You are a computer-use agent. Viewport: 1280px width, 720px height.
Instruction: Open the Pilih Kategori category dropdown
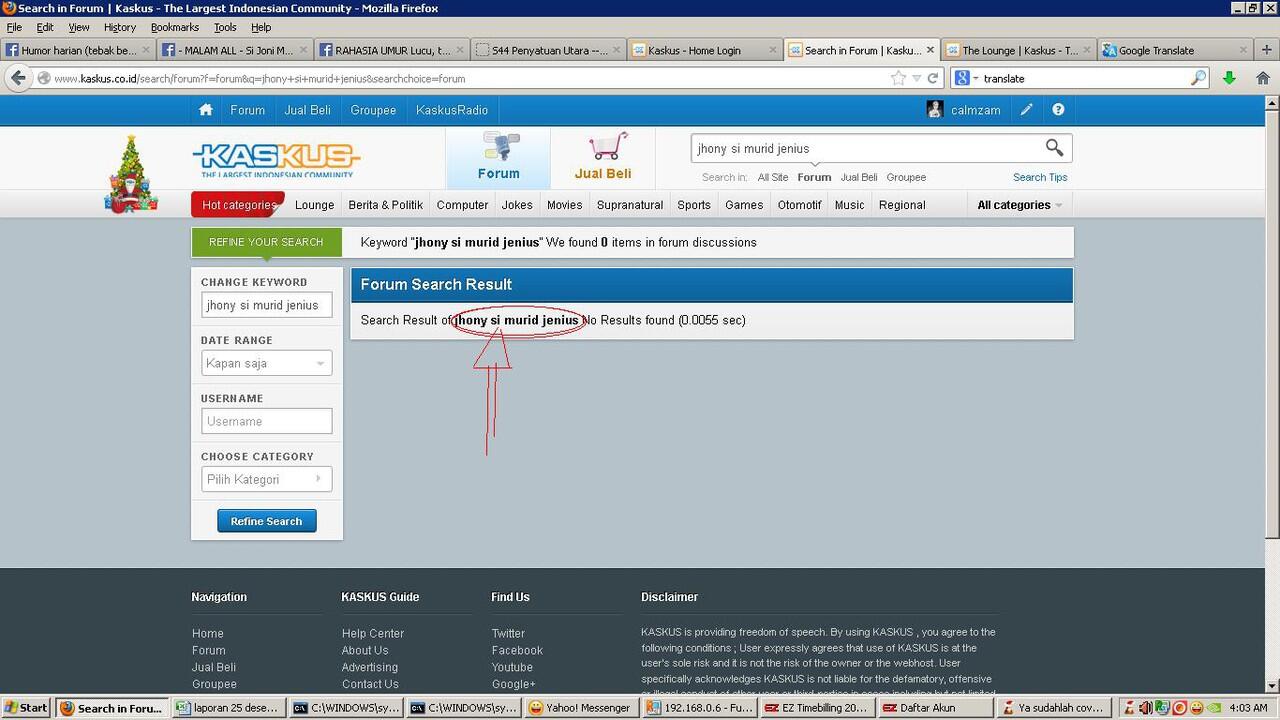tap(266, 479)
